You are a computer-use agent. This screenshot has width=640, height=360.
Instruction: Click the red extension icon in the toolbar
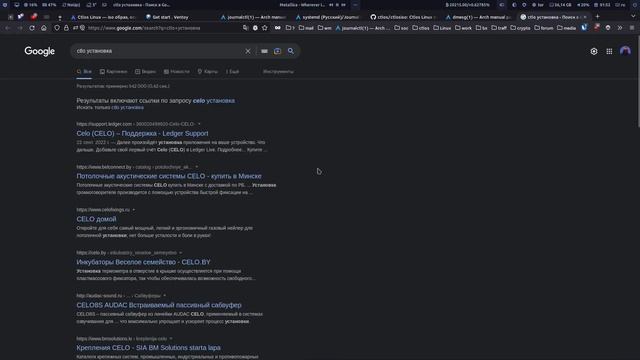(x=597, y=28)
